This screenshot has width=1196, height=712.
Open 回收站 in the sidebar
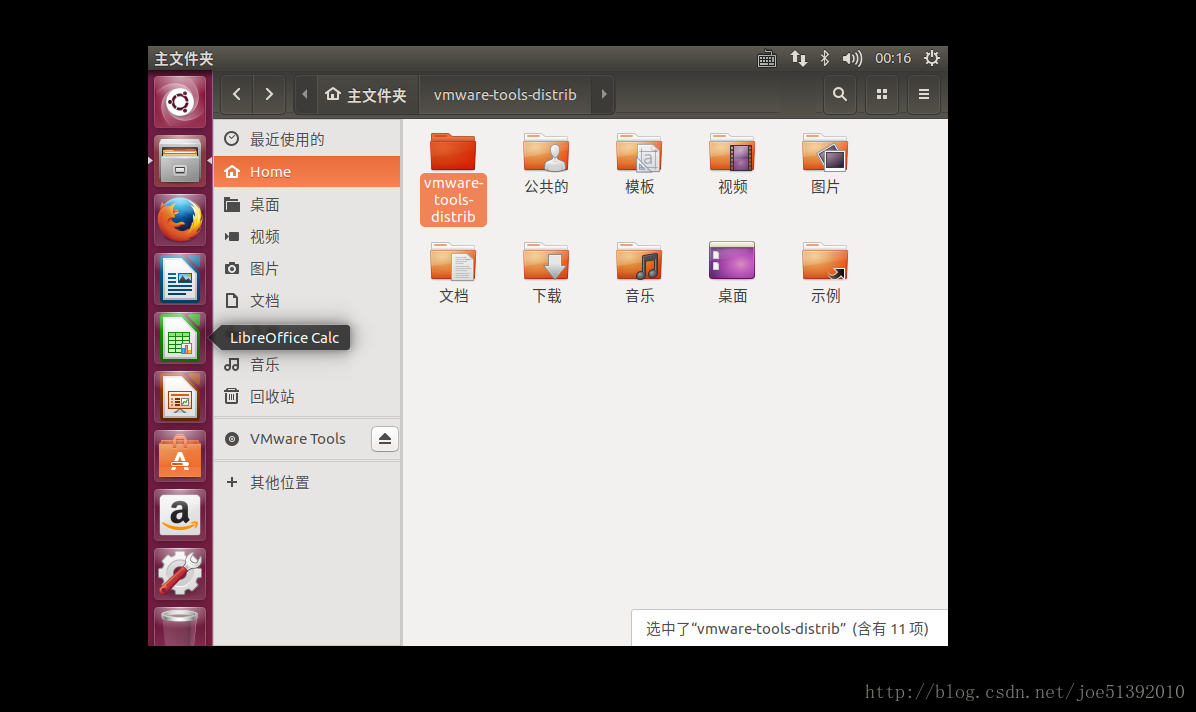tap(307, 397)
